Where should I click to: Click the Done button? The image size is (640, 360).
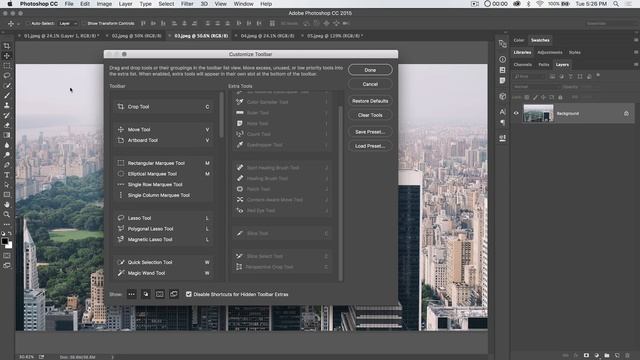(x=370, y=70)
